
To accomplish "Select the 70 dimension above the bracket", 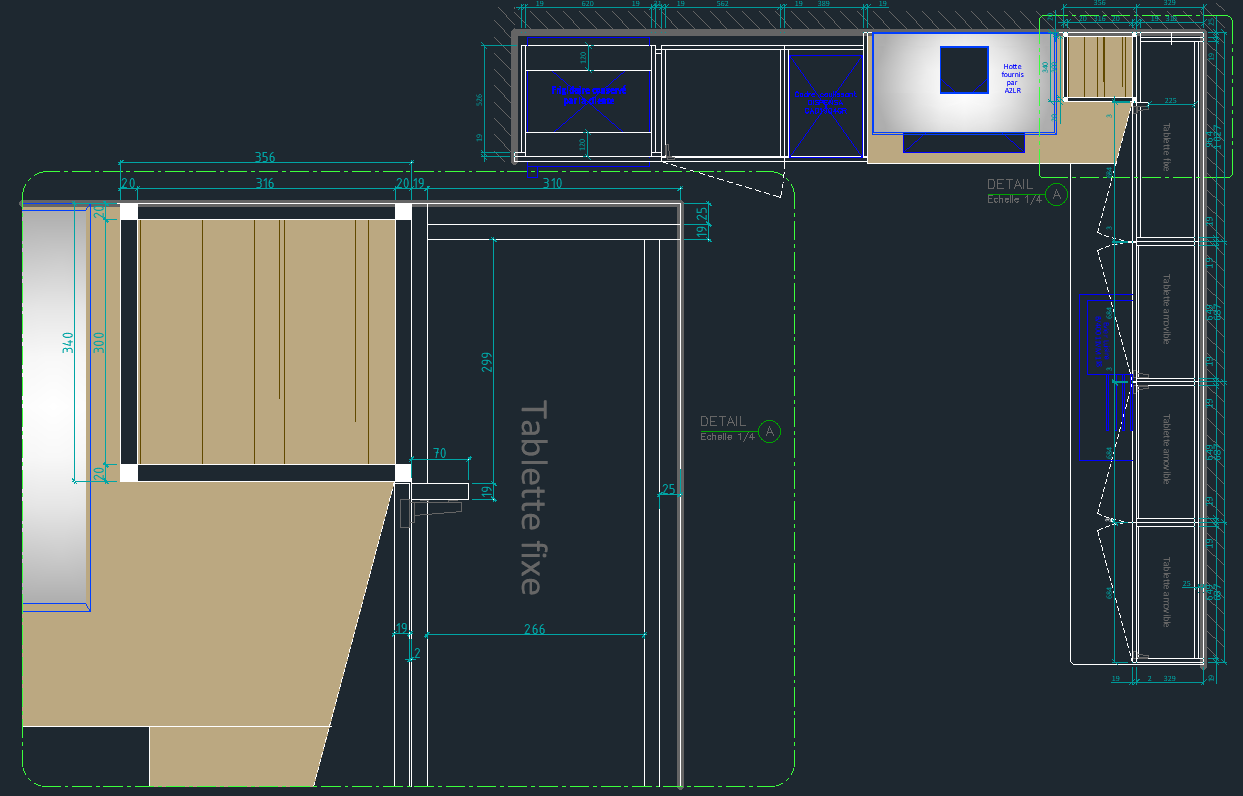I will 440,454.
